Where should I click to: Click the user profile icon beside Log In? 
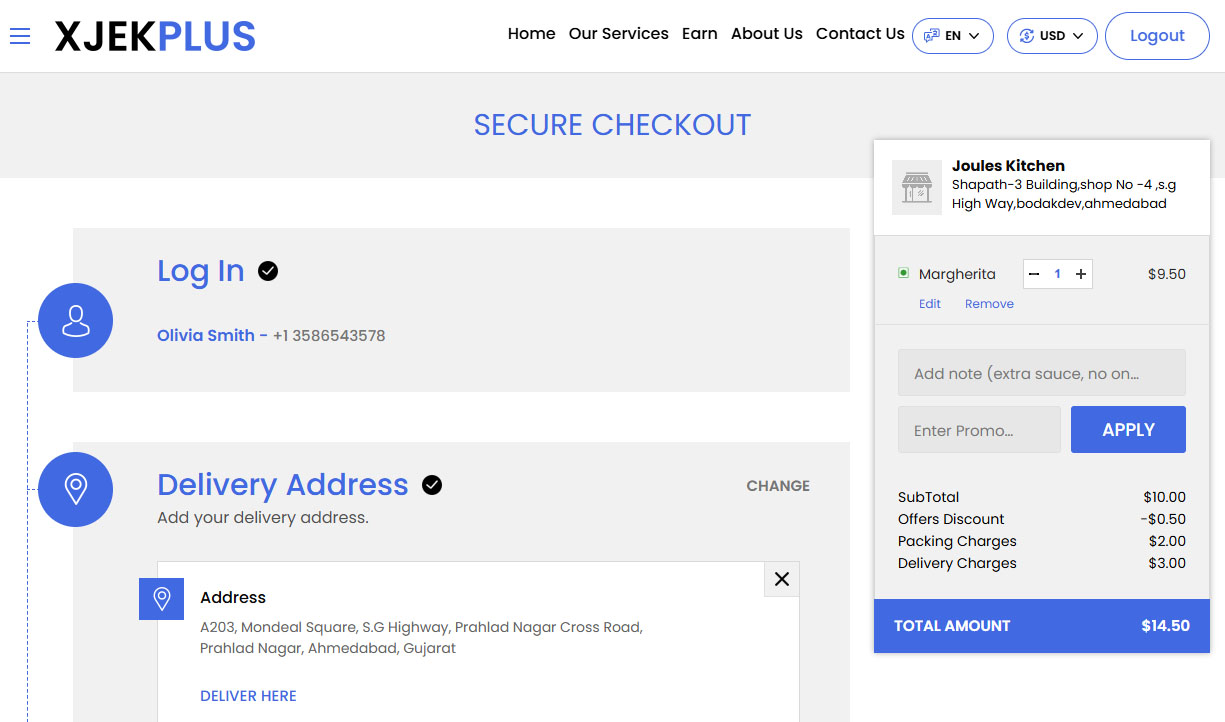pyautogui.click(x=75, y=320)
